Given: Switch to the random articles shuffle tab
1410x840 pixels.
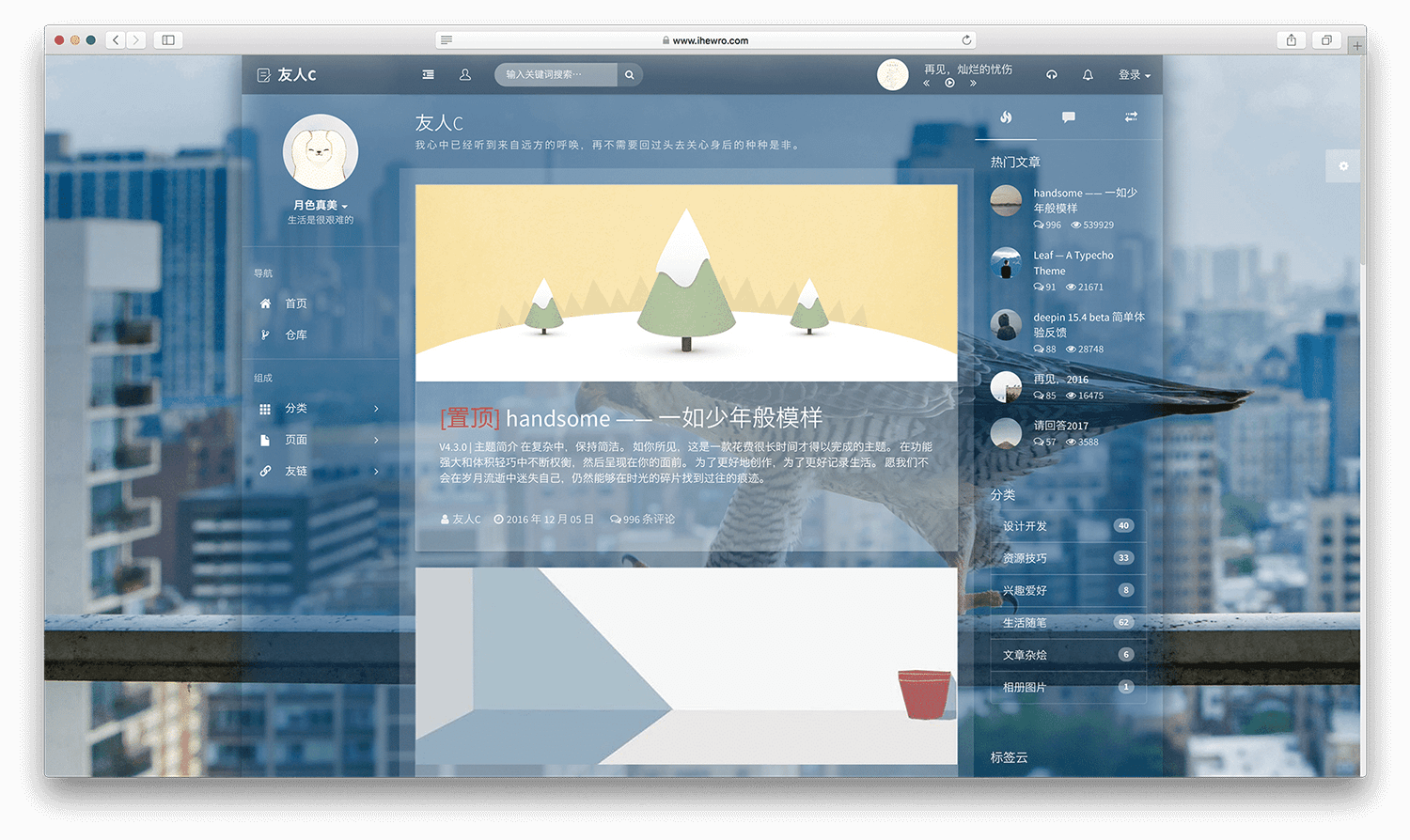Looking at the screenshot, I should point(1131,117).
